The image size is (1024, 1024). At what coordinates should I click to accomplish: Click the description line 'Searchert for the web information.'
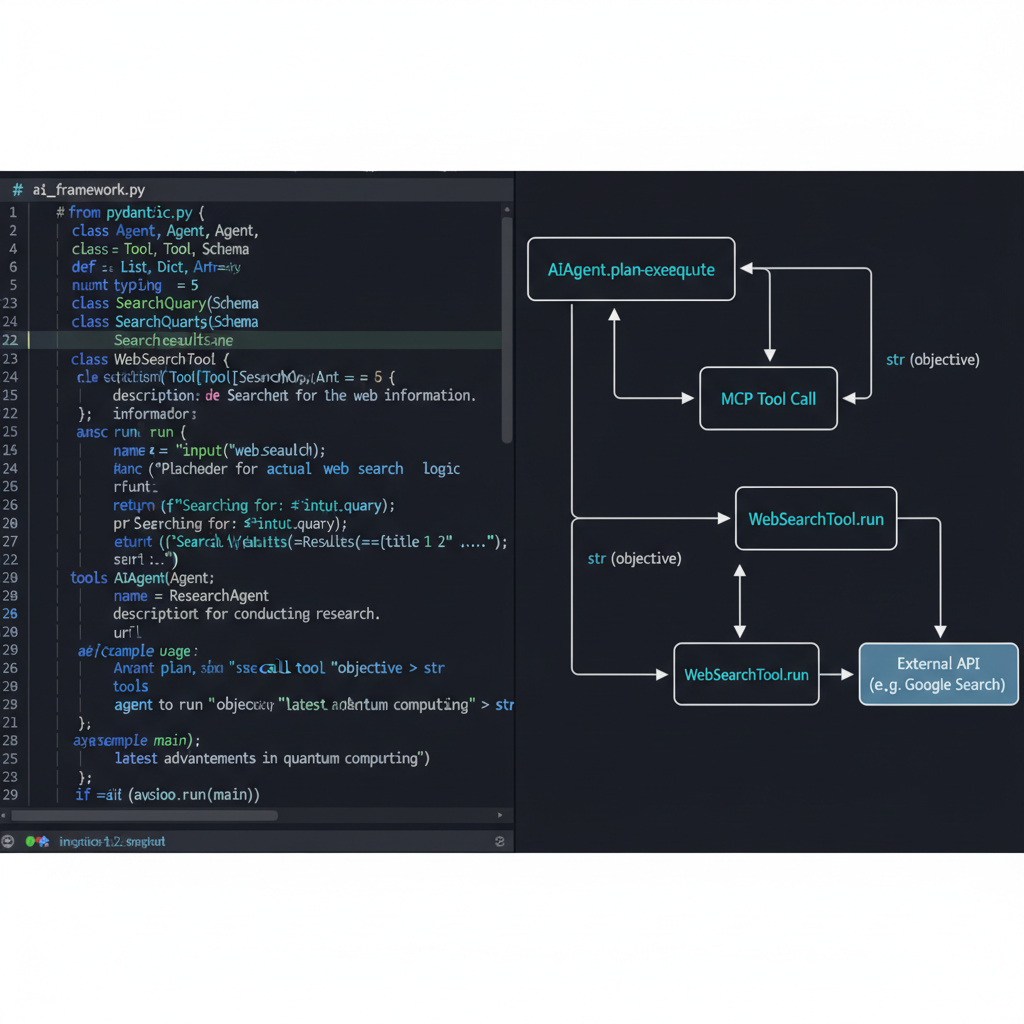pos(294,395)
